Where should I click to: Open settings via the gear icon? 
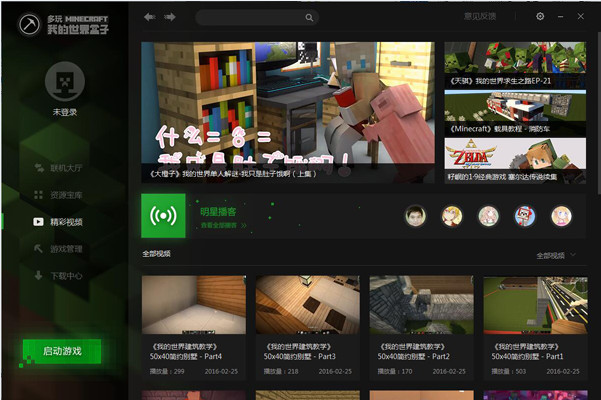point(540,16)
